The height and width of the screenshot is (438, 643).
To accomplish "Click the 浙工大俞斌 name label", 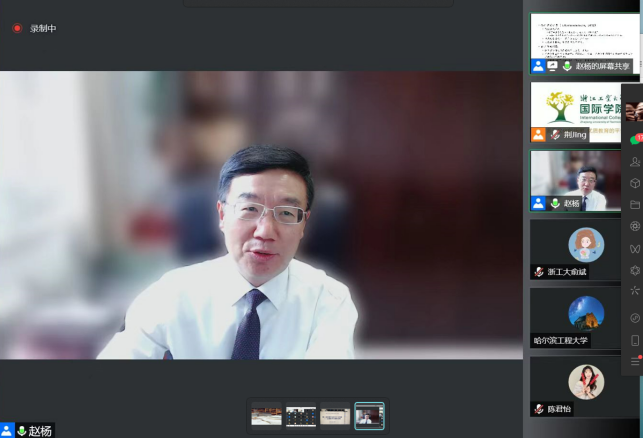I will point(567,271).
